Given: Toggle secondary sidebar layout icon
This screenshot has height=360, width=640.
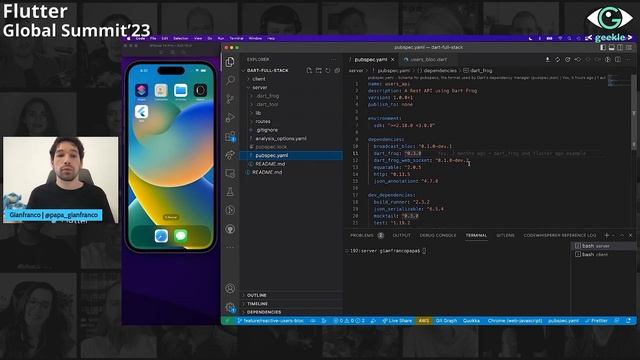Looking at the screenshot, I should click(x=620, y=47).
